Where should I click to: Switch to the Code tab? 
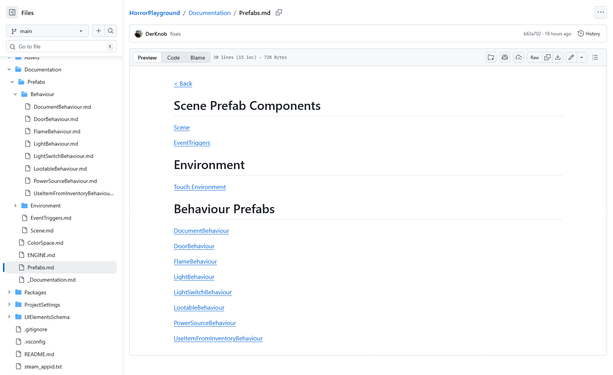173,57
